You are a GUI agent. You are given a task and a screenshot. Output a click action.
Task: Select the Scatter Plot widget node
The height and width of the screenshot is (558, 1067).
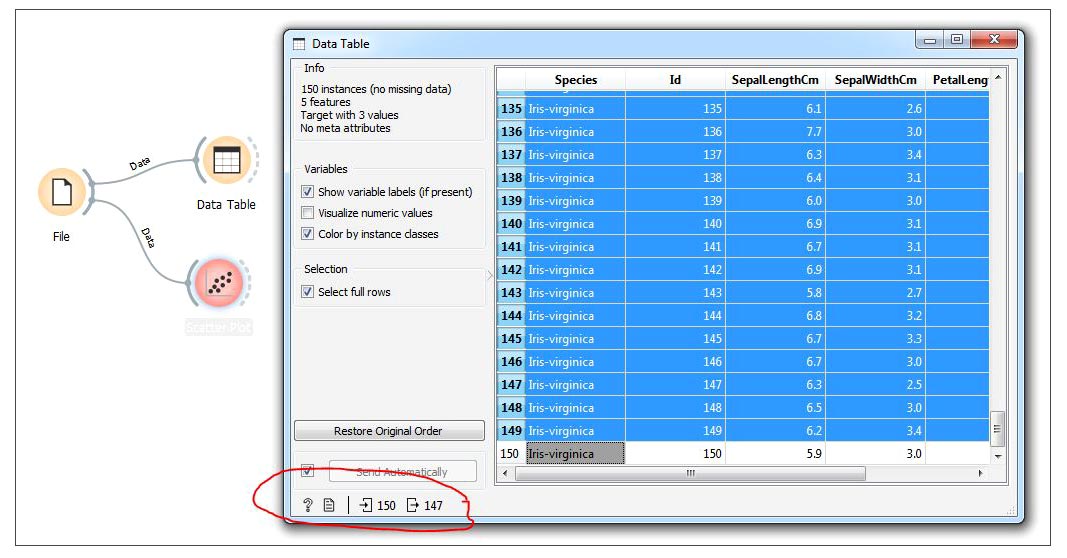(x=217, y=283)
